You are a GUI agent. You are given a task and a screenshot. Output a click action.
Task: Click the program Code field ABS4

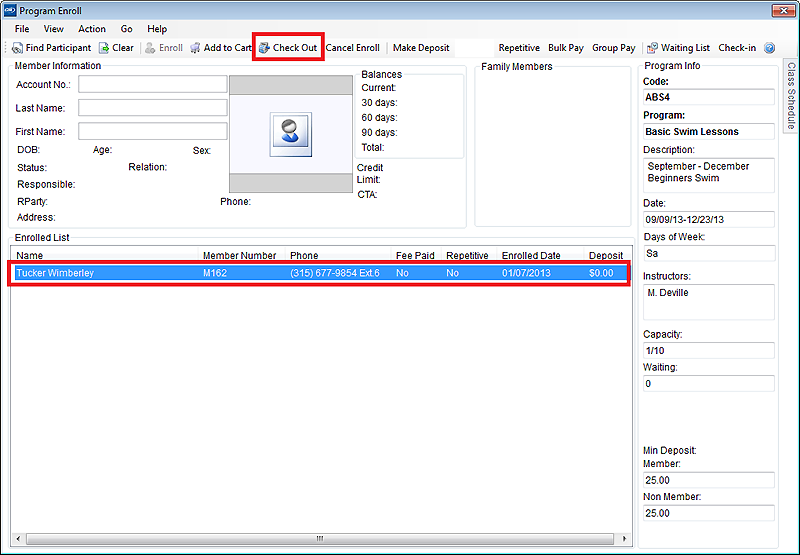(x=709, y=97)
